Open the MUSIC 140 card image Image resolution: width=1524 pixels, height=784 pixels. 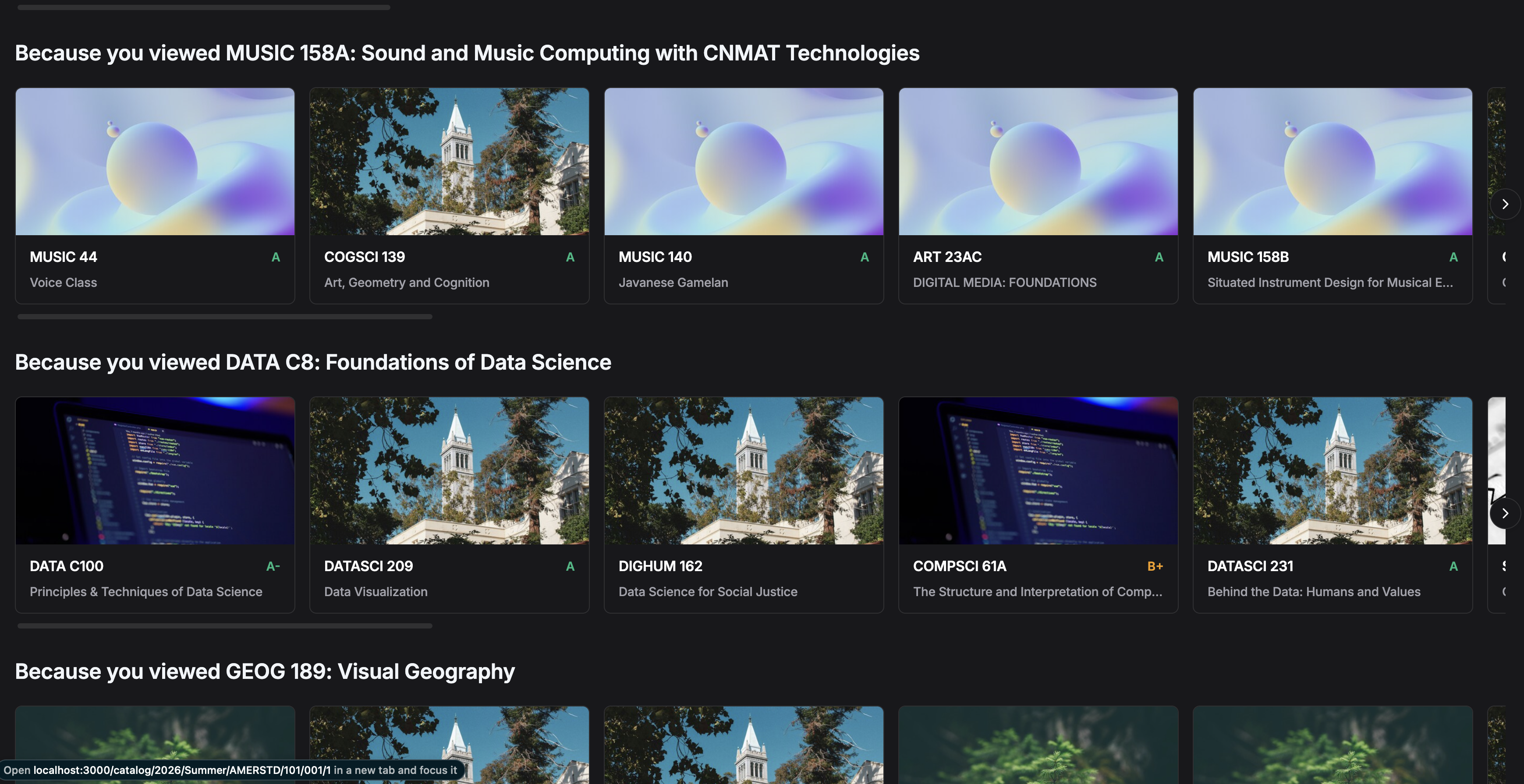point(744,162)
